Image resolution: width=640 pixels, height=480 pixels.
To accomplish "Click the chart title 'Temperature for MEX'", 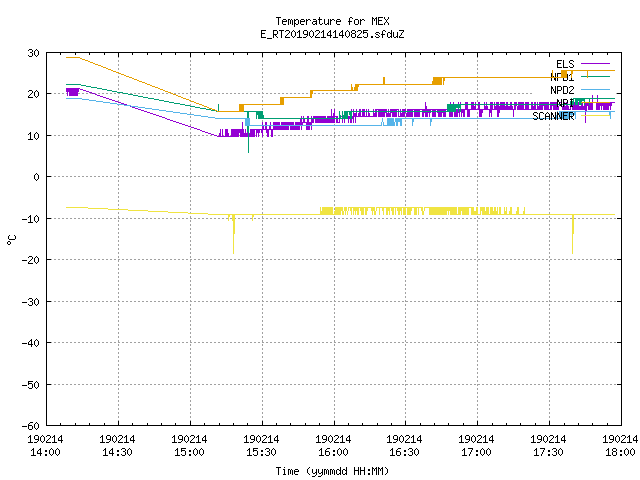I will pos(332,21).
